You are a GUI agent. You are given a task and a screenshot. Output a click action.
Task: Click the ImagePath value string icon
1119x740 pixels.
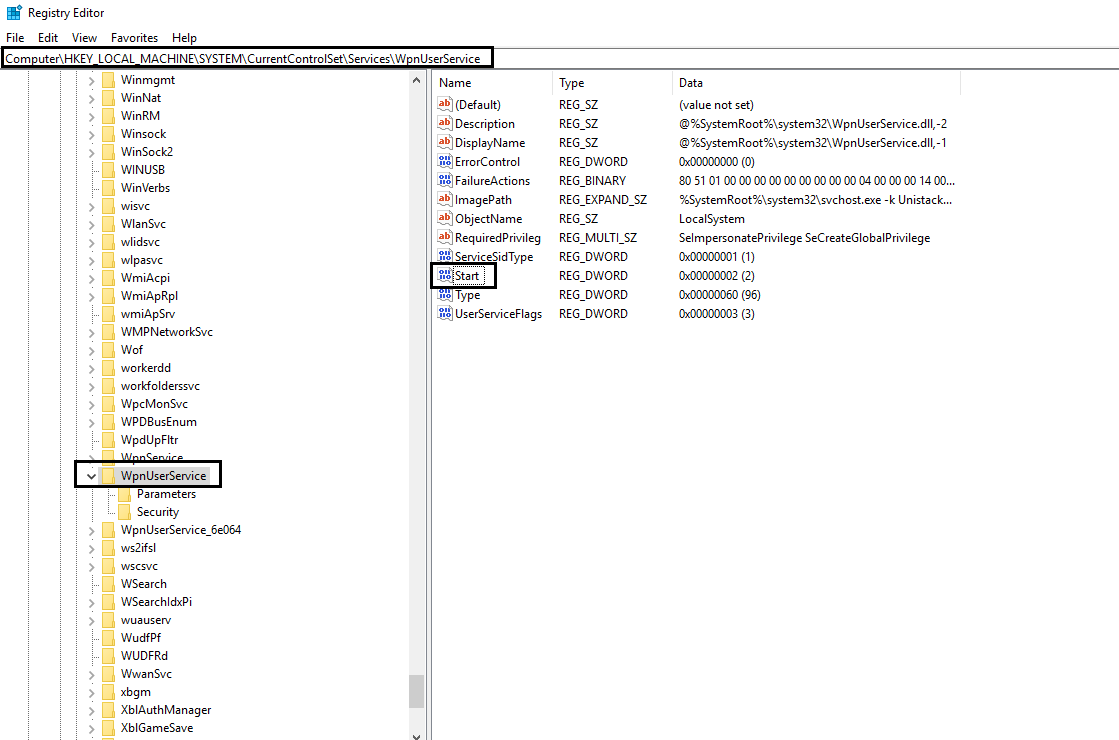[445, 199]
